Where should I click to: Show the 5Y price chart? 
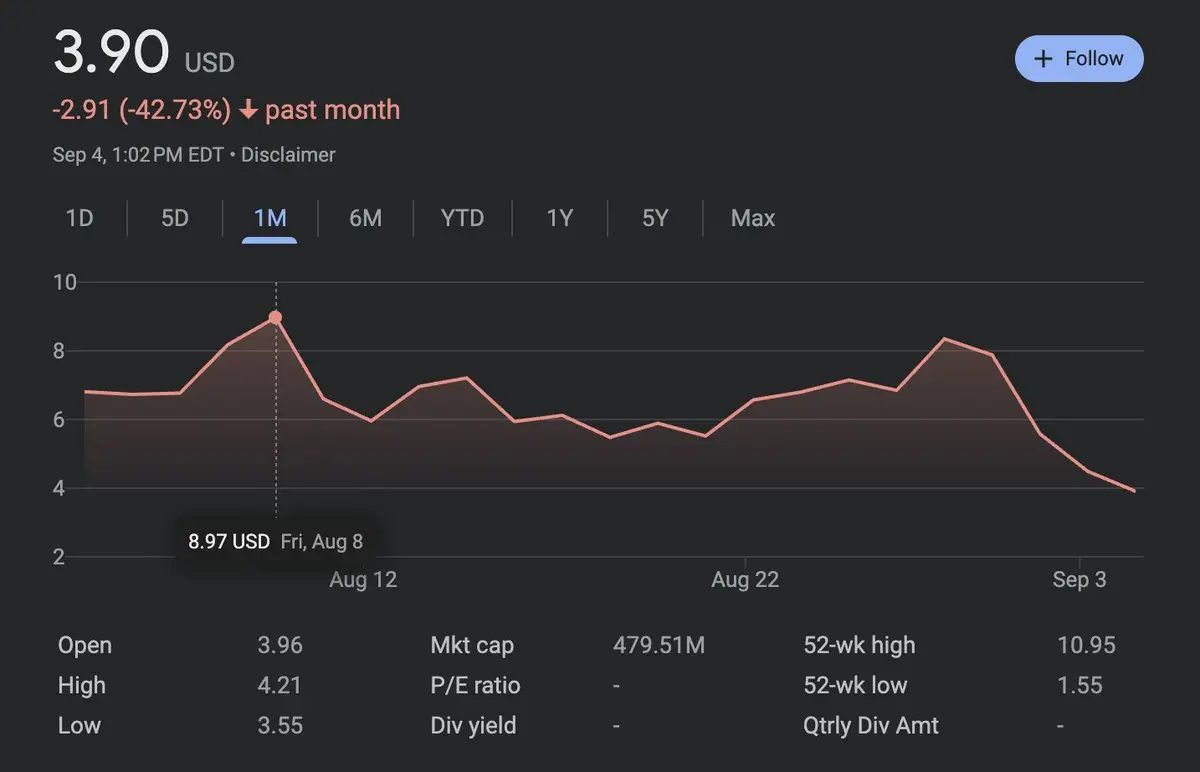[x=655, y=218]
